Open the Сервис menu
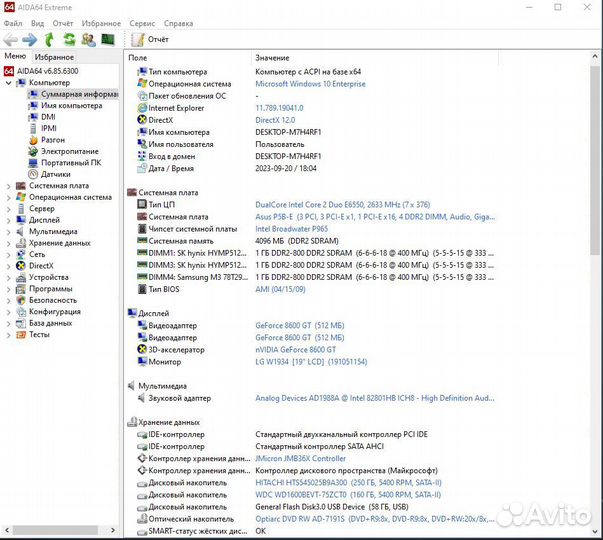This screenshot has height=540, width=603. (x=142, y=23)
